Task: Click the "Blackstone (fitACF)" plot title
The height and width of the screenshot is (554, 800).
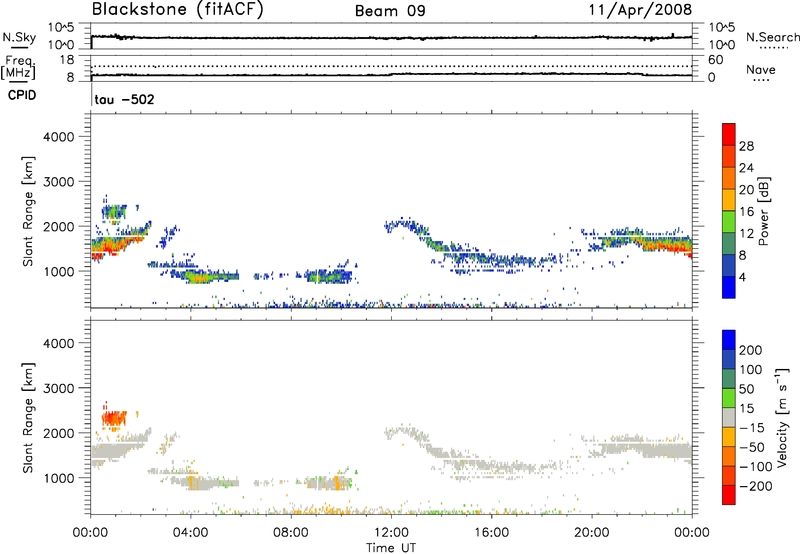Action: click(178, 9)
